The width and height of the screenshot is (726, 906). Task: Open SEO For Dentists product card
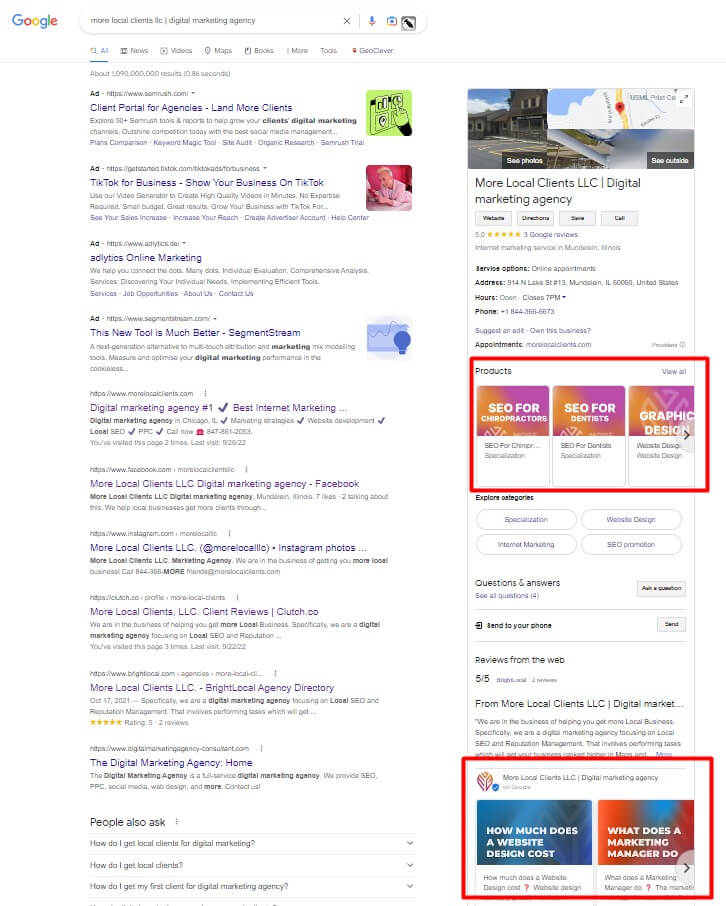click(x=589, y=435)
